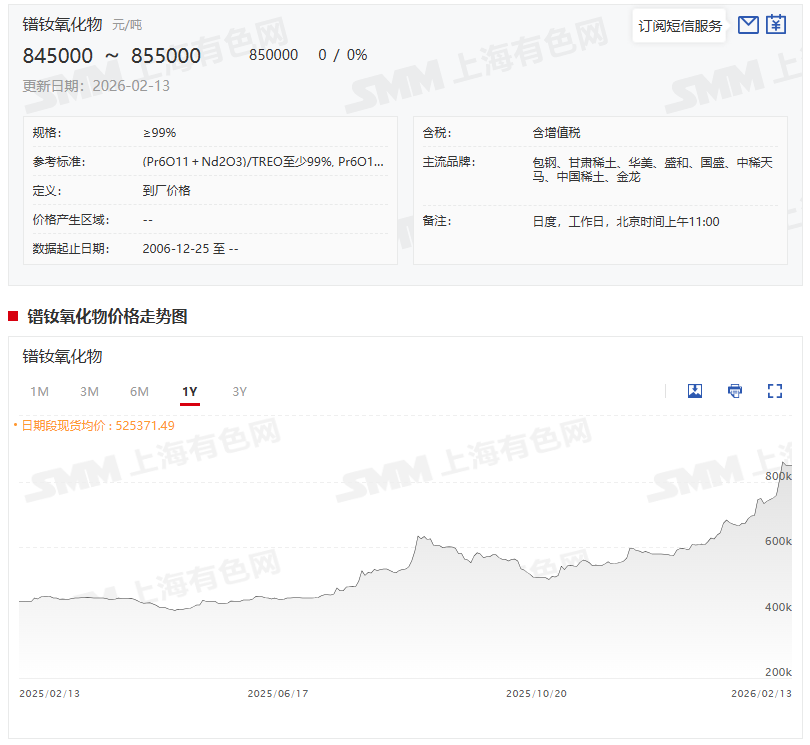Screen dimensions: 810x745
Task: Toggle the 日期段现货均价 legend line
Action: click(x=96, y=425)
